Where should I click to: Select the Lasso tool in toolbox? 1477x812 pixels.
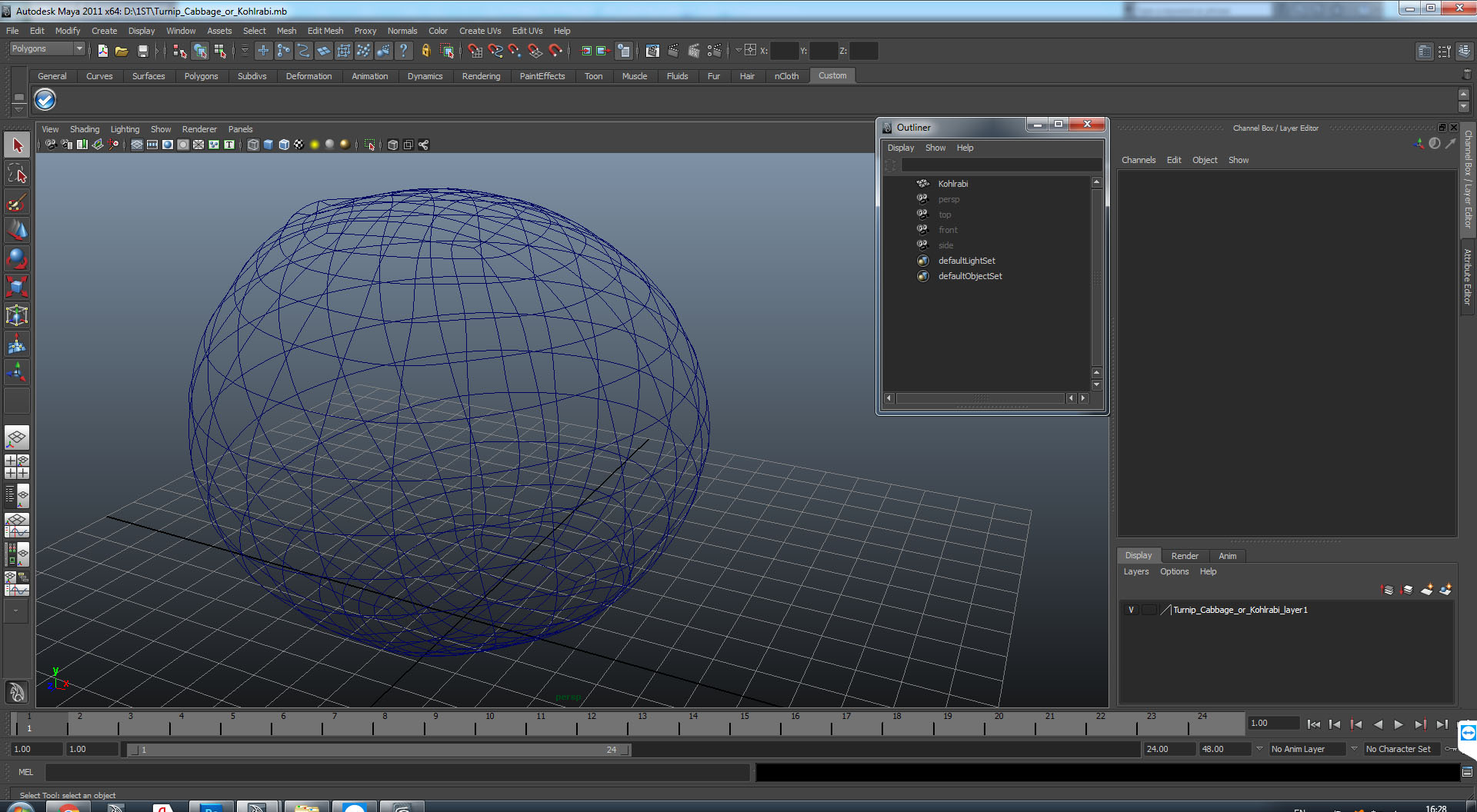pos(17,174)
